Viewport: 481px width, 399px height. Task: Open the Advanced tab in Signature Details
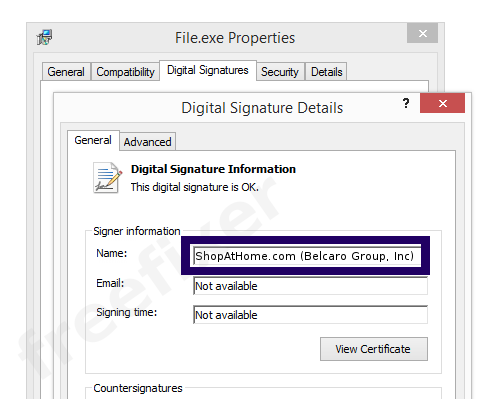(x=147, y=142)
